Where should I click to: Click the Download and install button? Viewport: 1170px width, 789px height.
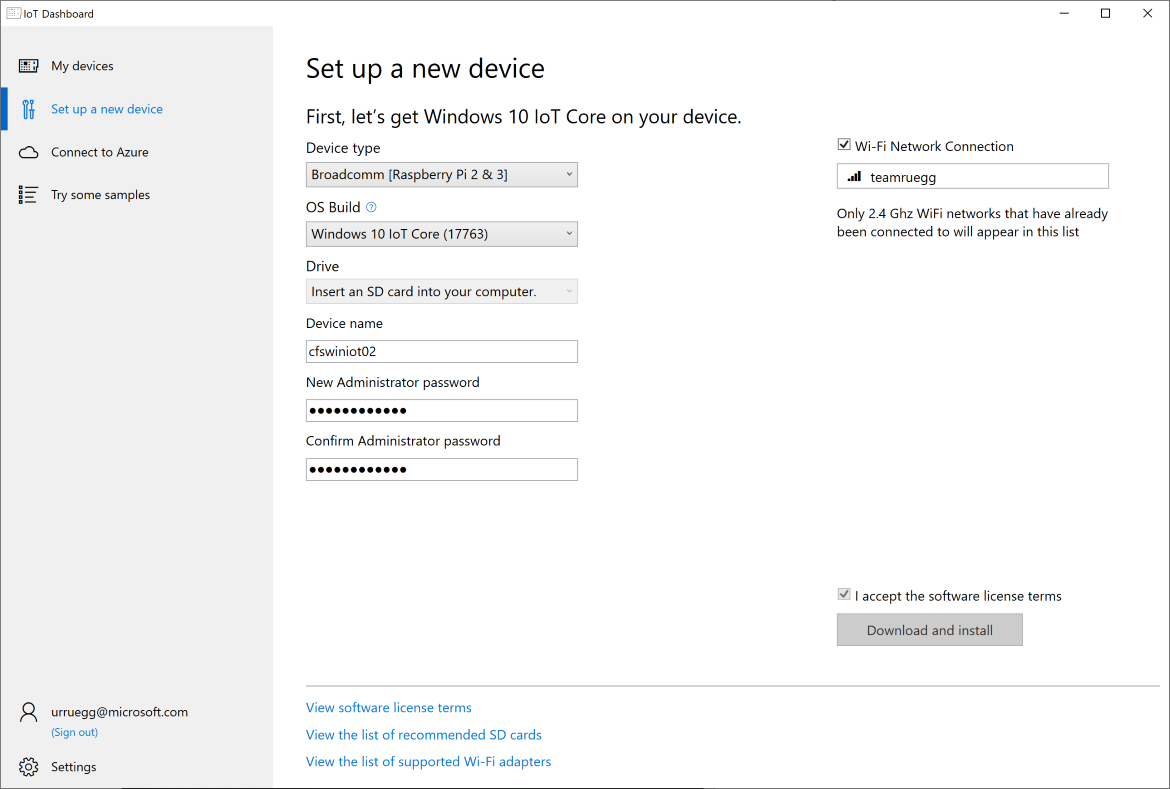click(930, 630)
